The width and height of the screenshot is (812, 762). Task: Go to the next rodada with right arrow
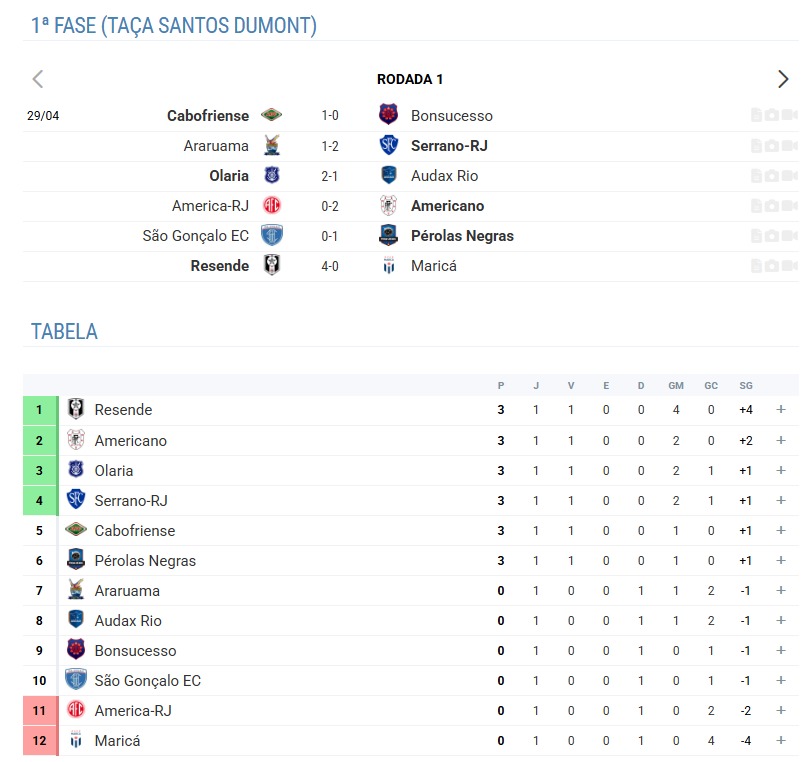point(783,79)
